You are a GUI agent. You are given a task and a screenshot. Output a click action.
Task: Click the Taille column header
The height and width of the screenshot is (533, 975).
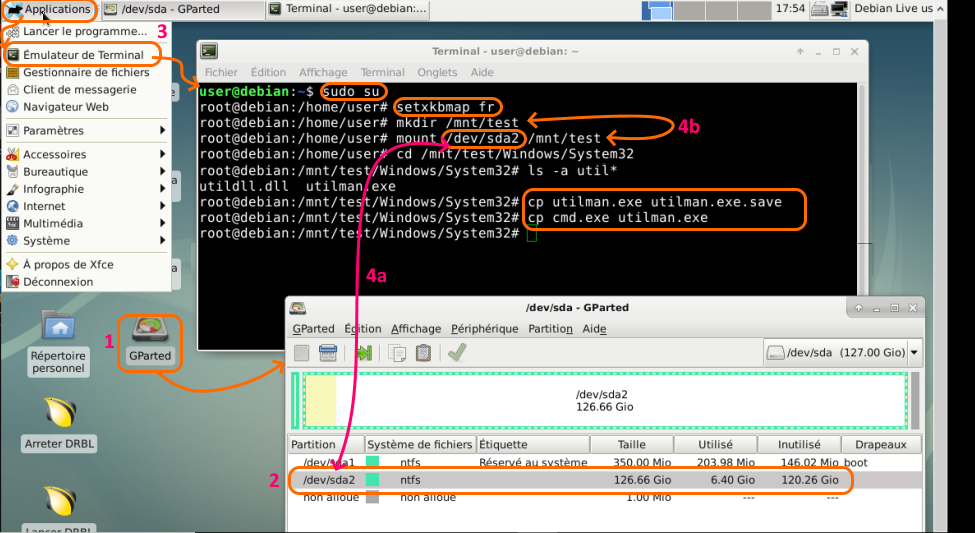[x=631, y=444]
